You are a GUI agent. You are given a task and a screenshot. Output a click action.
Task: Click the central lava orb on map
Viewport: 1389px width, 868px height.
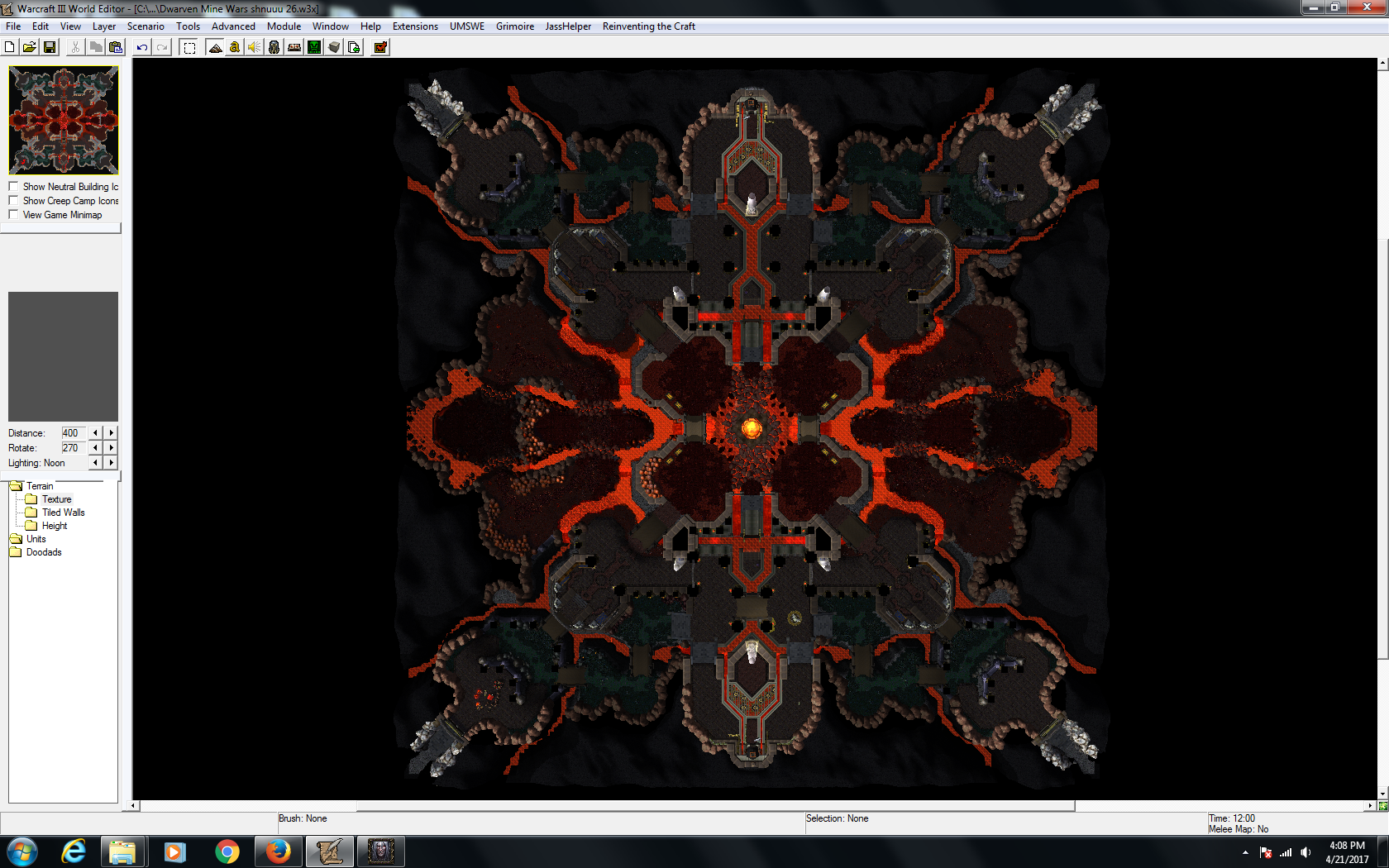click(x=752, y=427)
